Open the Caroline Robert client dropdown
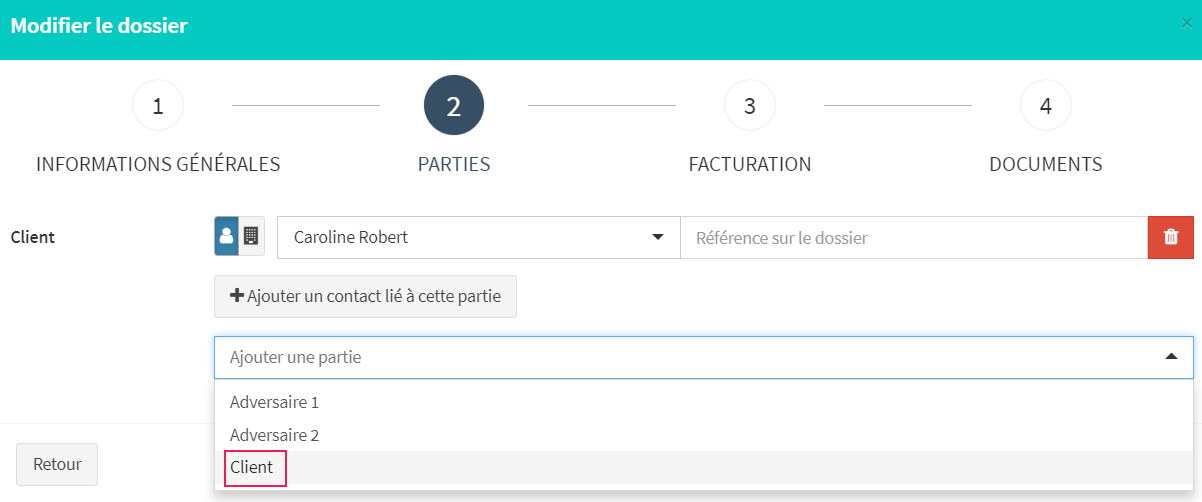 tap(479, 238)
